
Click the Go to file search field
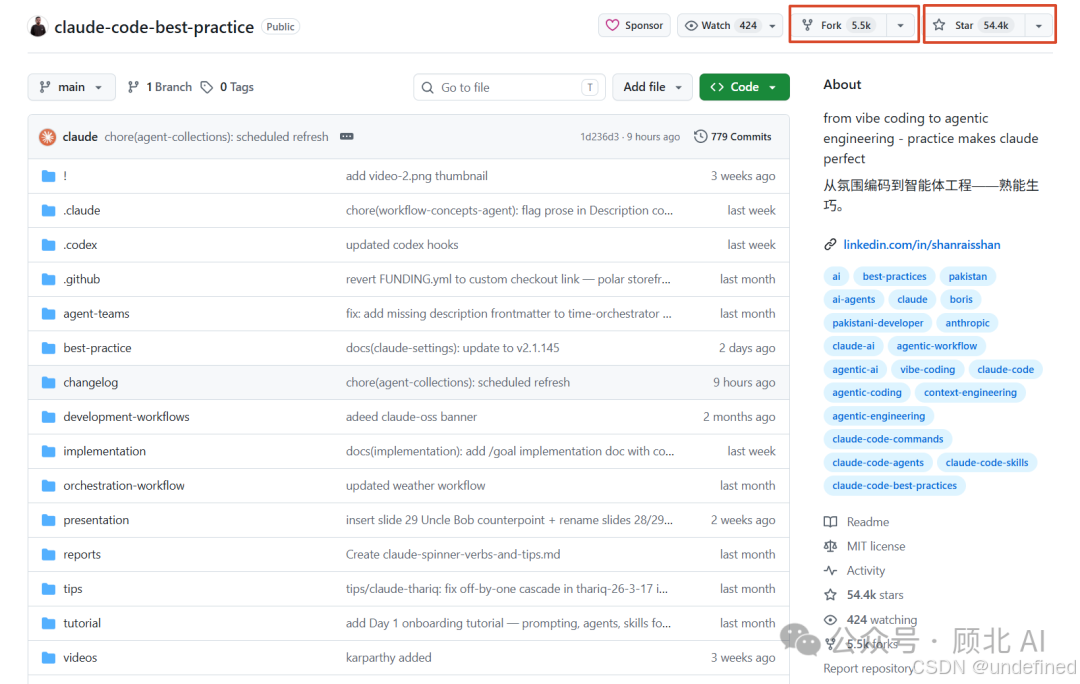[x=509, y=87]
